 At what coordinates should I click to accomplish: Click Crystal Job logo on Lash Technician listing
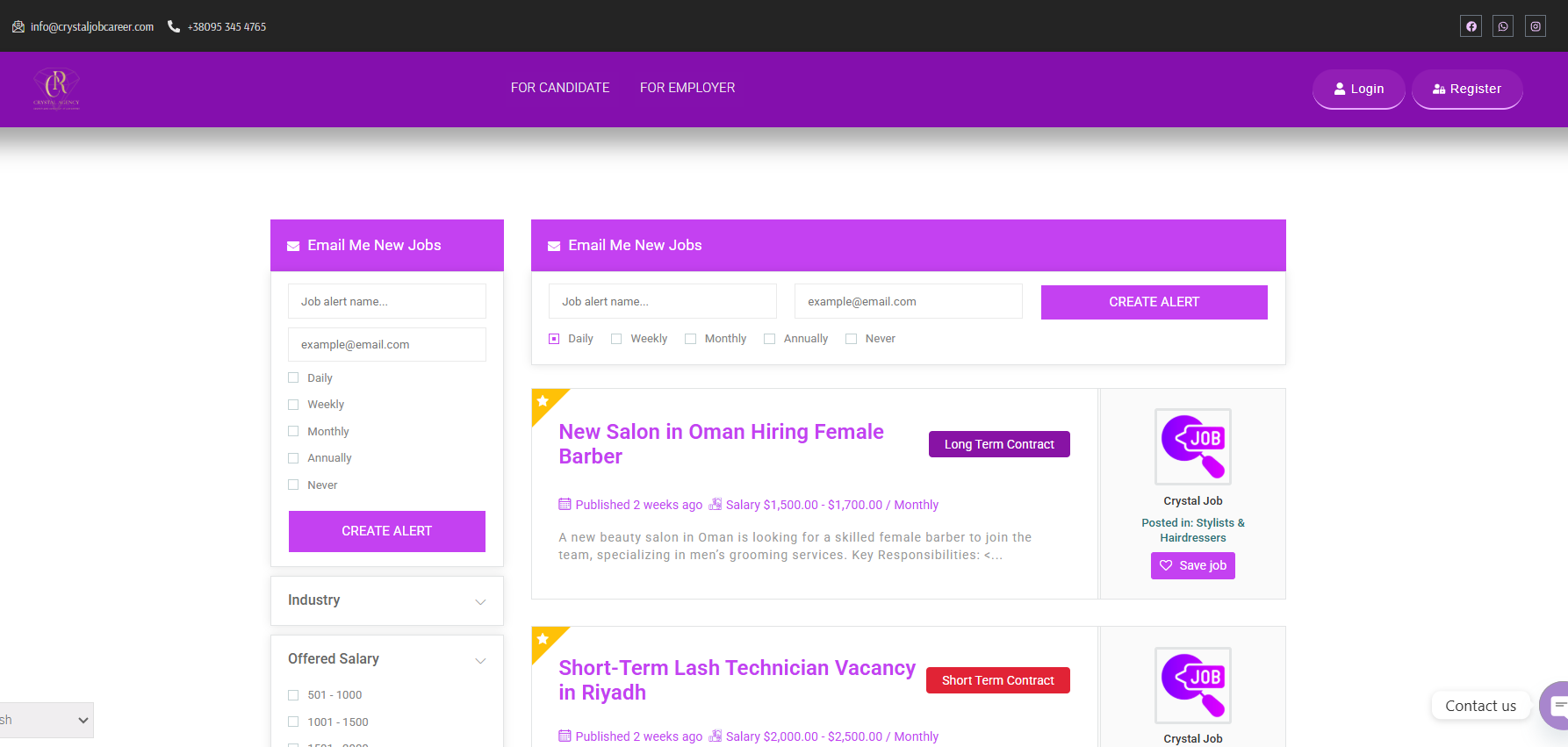point(1193,686)
